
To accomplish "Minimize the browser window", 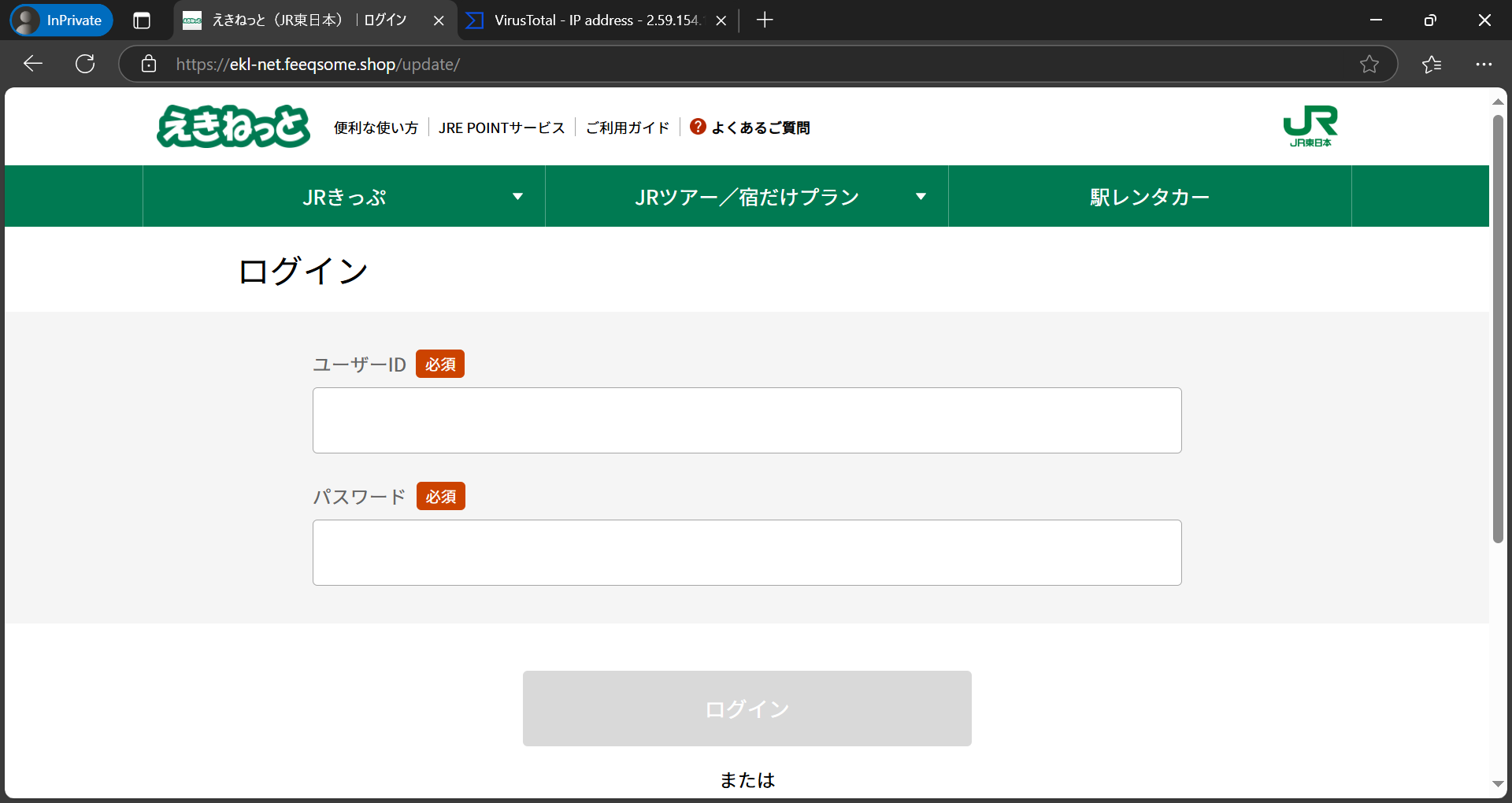I will 1376,20.
